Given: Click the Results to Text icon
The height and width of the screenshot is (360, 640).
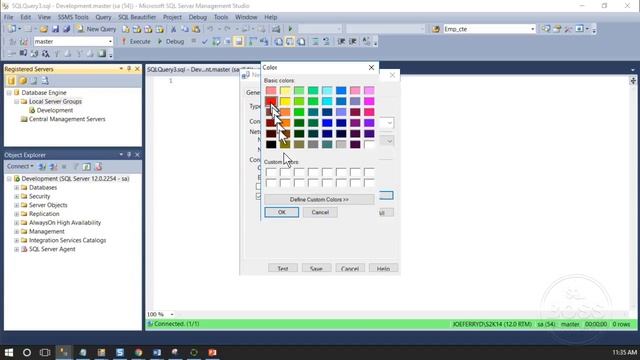Looking at the screenshot, I should (278, 41).
